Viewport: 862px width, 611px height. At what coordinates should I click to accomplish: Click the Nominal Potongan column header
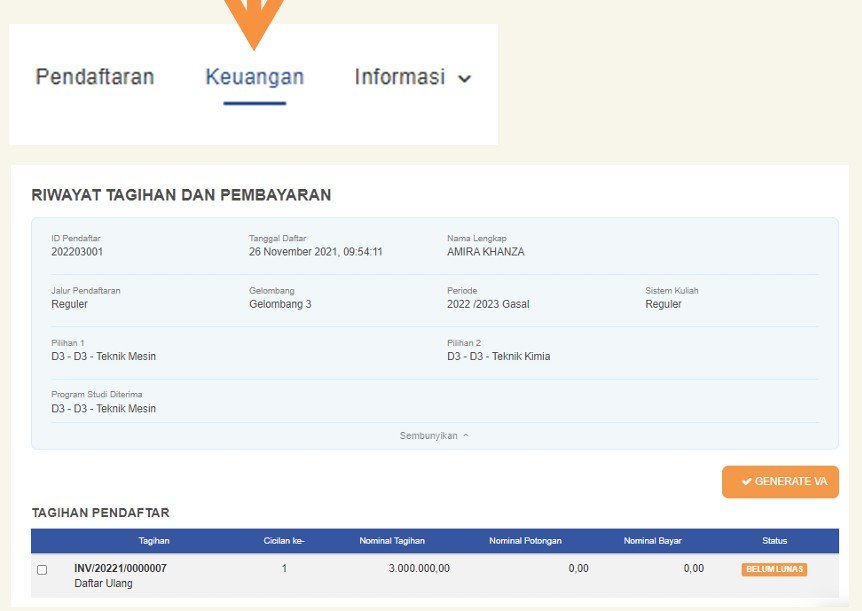[x=525, y=541]
